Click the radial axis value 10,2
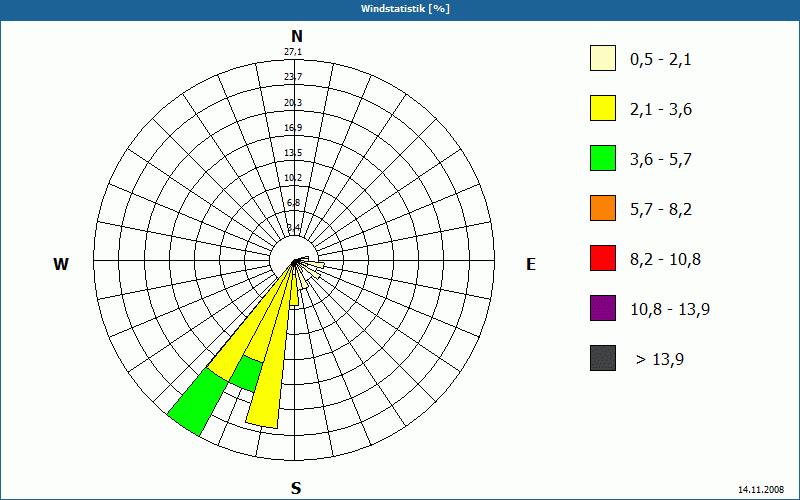The width and height of the screenshot is (800, 500). [293, 178]
